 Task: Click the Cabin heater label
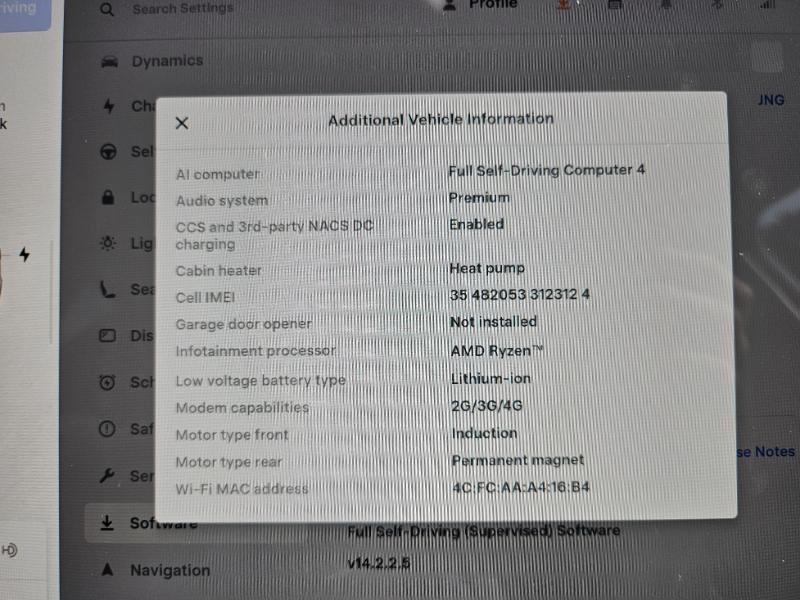(219, 271)
